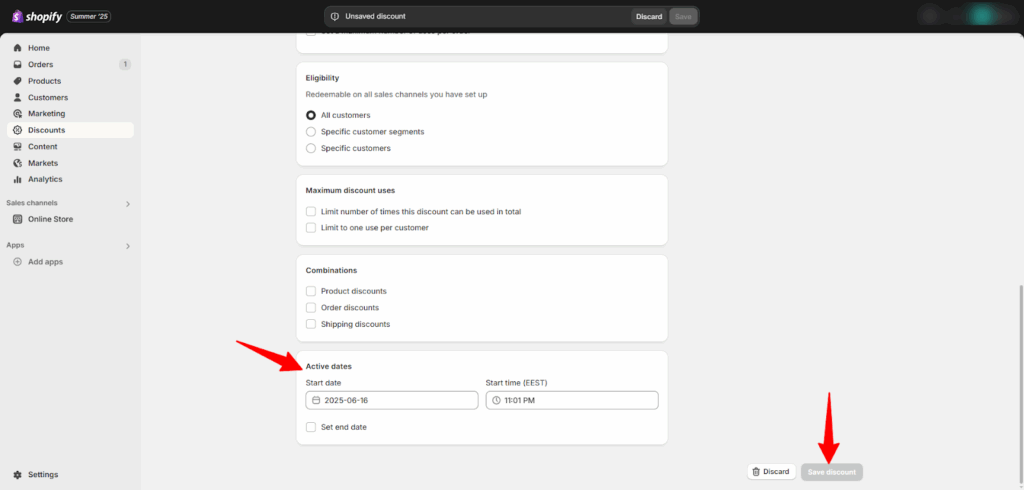Viewport: 1024px width, 490px height.
Task: Check the Set end date checkbox
Action: pyautogui.click(x=311, y=427)
